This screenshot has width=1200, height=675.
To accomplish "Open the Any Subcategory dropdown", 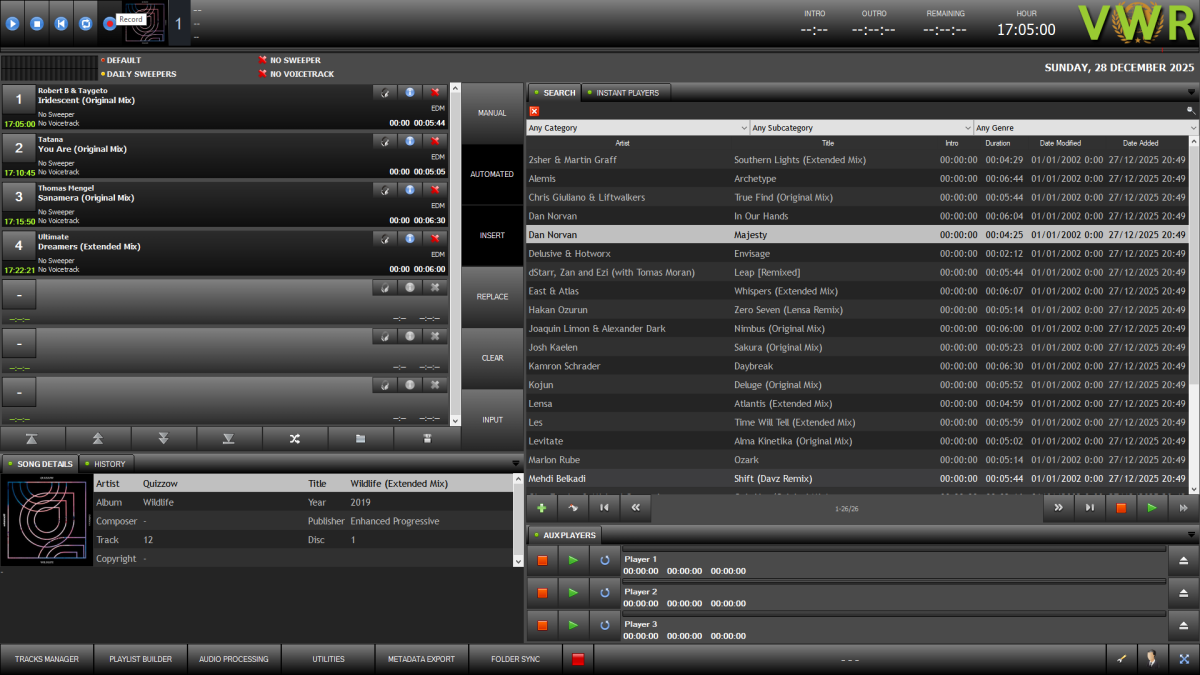I will (860, 127).
